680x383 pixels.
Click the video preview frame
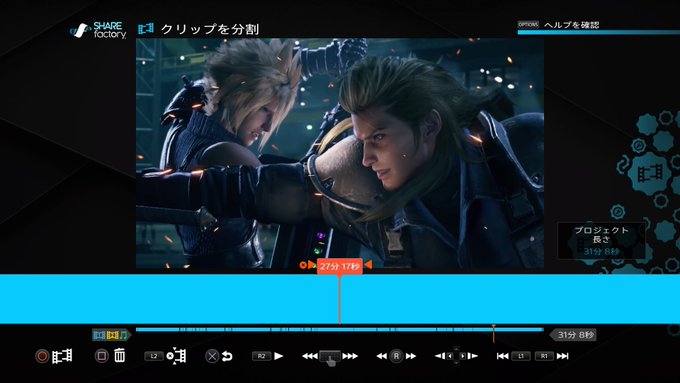(340, 153)
